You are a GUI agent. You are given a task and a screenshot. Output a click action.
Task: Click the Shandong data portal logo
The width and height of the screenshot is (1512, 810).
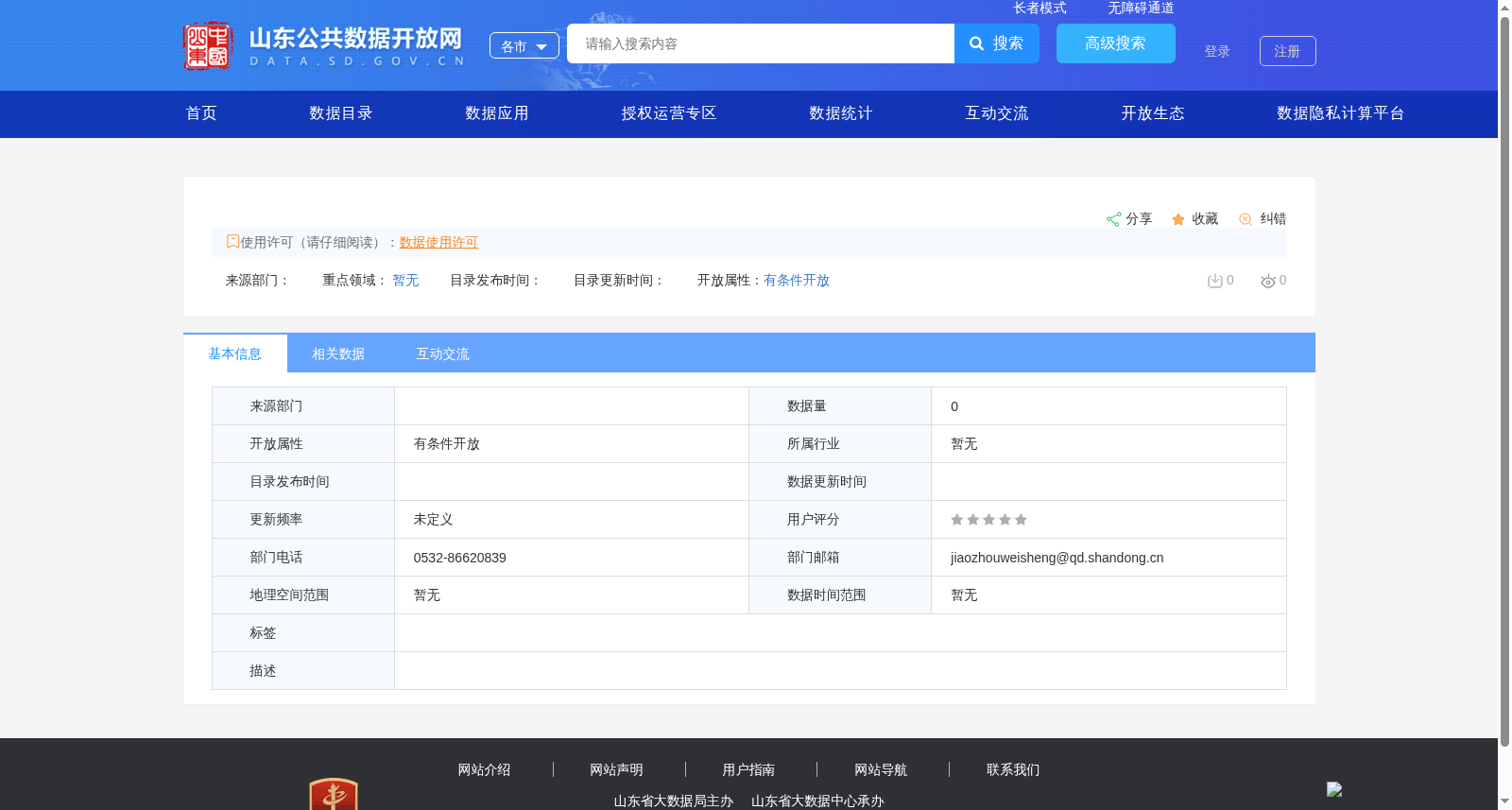point(324,45)
